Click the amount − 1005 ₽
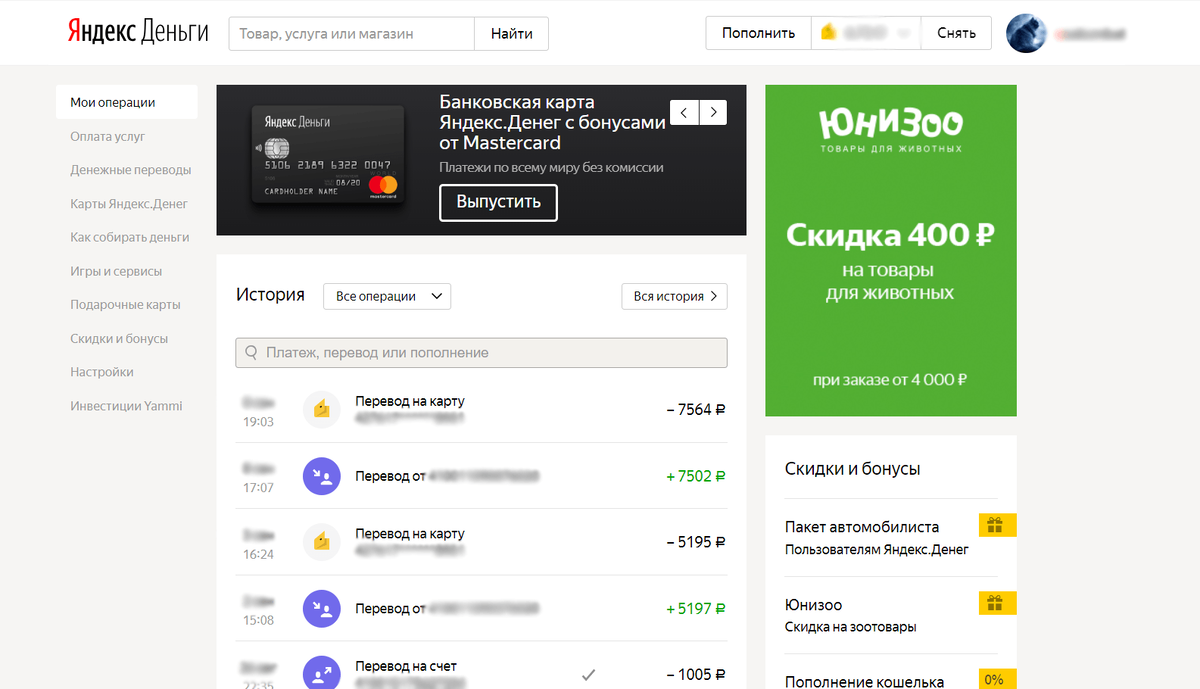This screenshot has width=1200, height=689. (696, 674)
